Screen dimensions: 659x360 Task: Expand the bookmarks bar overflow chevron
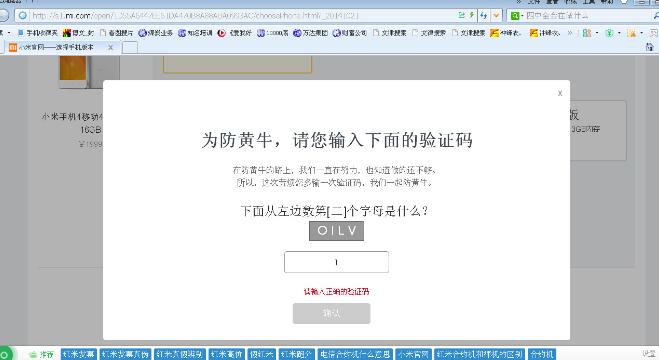pyautogui.click(x=570, y=33)
